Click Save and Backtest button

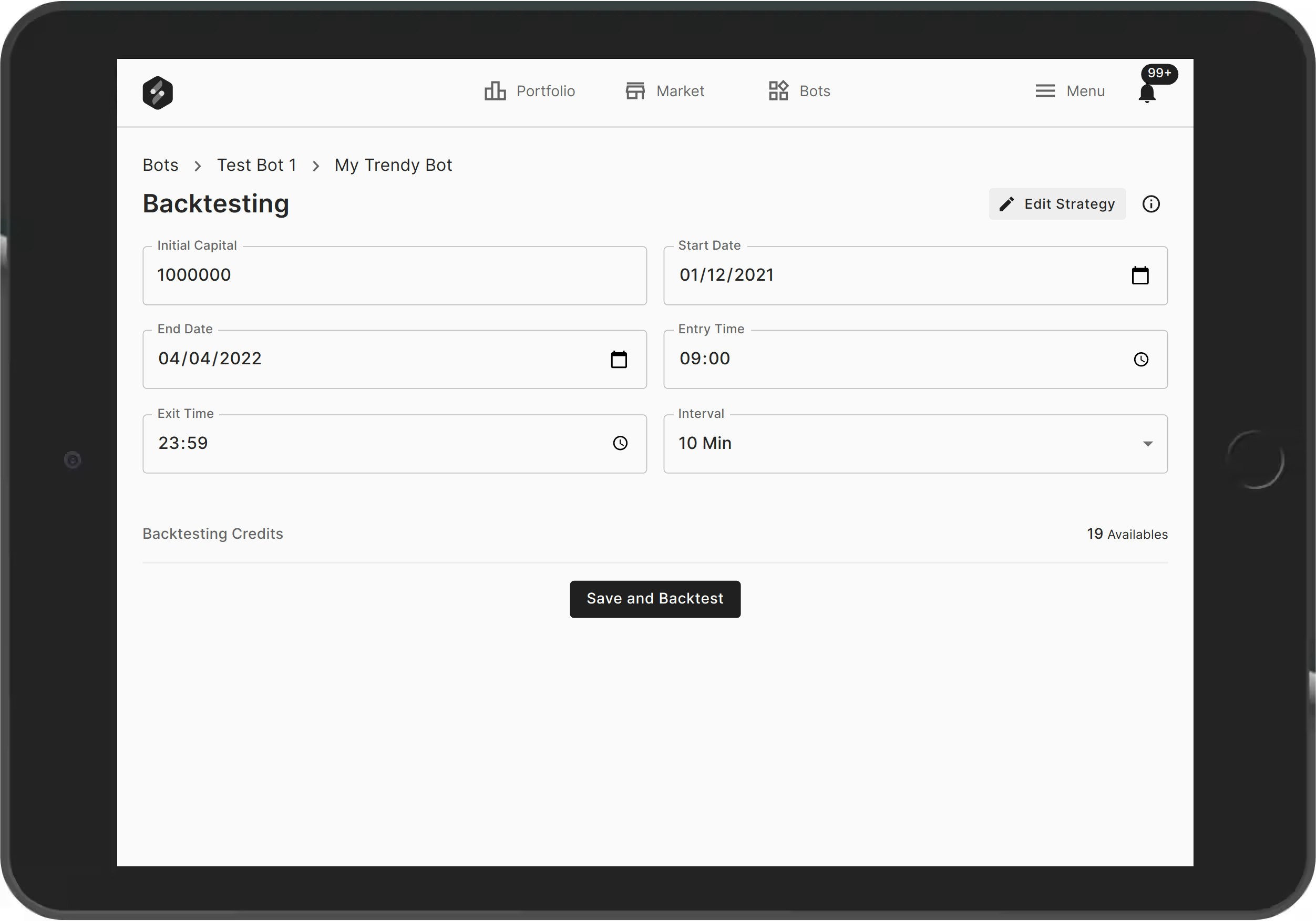[655, 599]
